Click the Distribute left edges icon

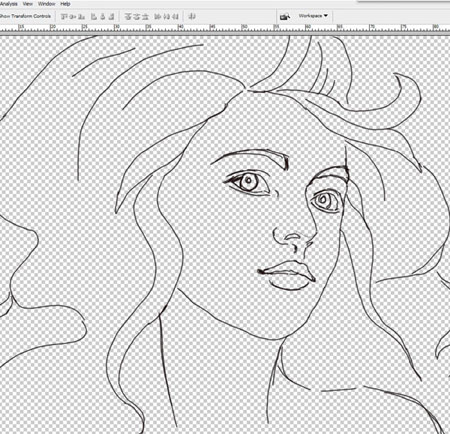[158, 16]
